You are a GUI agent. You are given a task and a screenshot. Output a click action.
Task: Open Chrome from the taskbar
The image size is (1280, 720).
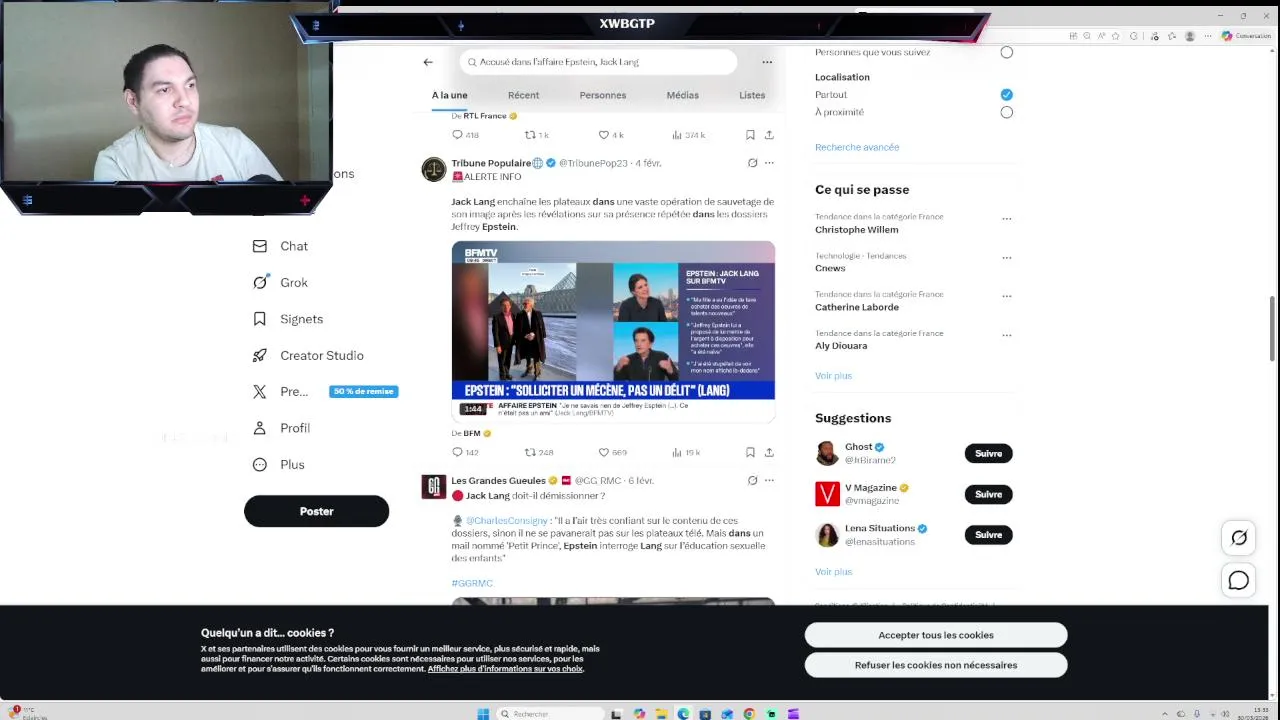749,714
